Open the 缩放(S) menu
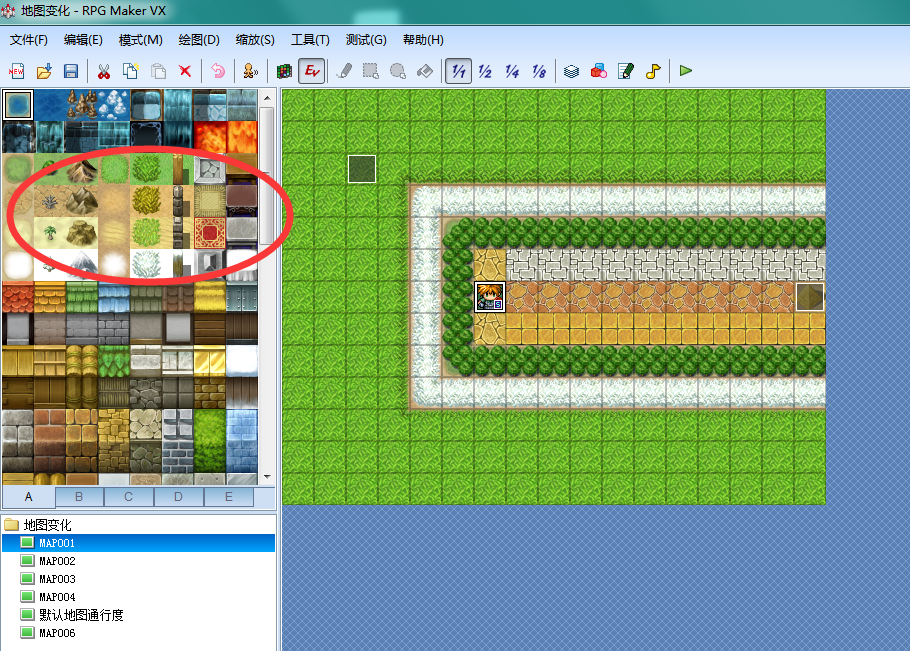The height and width of the screenshot is (651, 910). (255, 40)
